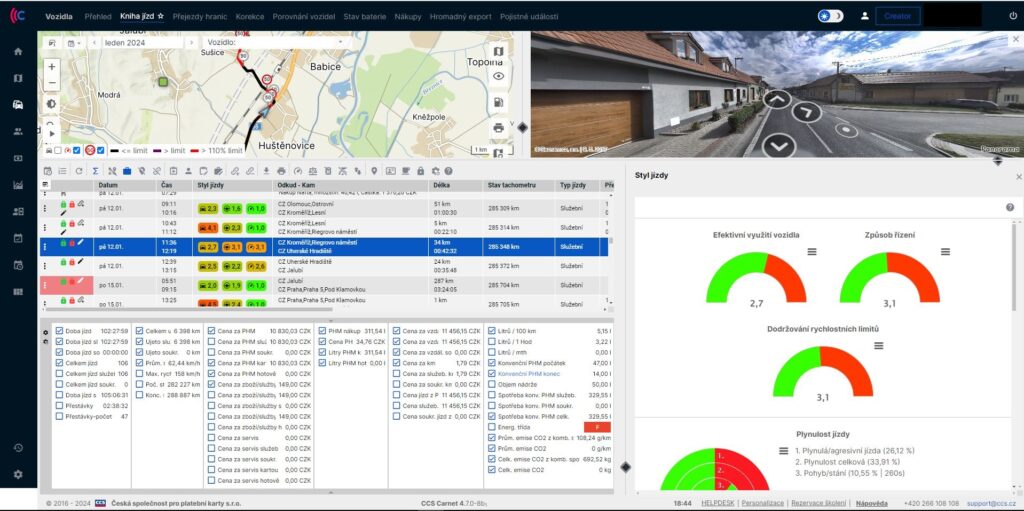
Task: Click the map play route button
Action: [52, 133]
